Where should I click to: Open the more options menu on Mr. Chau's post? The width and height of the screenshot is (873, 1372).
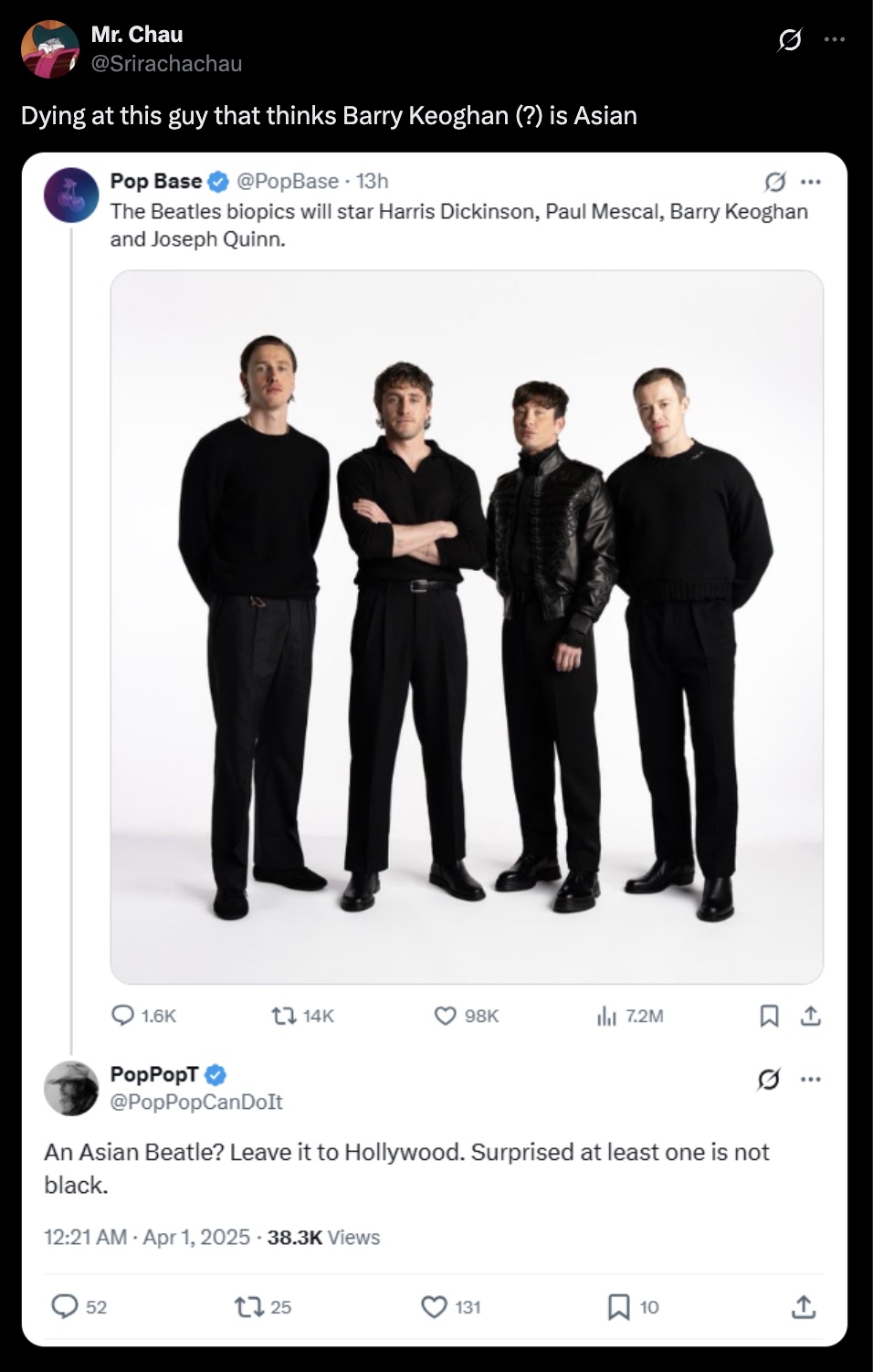[835, 40]
